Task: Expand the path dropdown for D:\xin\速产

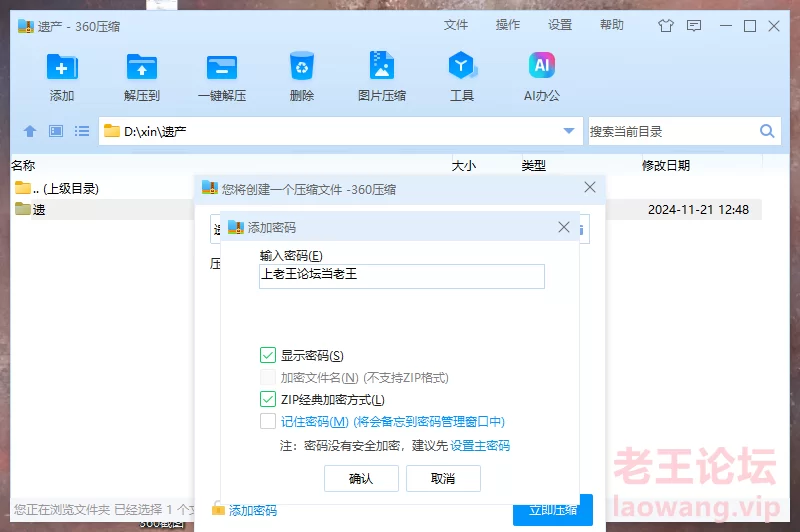Action: [x=569, y=131]
